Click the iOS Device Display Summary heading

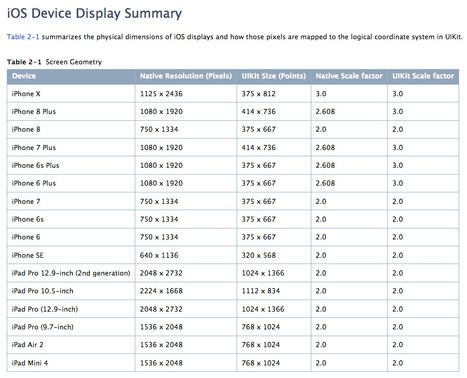(94, 13)
